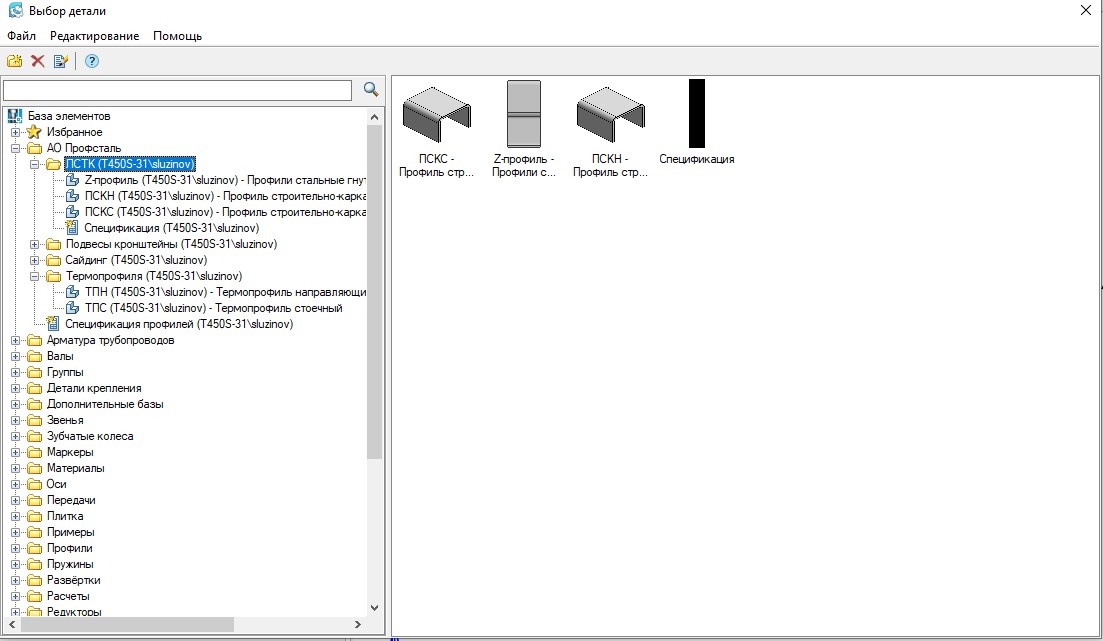Click the tree vertical scrollbar down arrow
The image size is (1103, 641).
tap(374, 608)
